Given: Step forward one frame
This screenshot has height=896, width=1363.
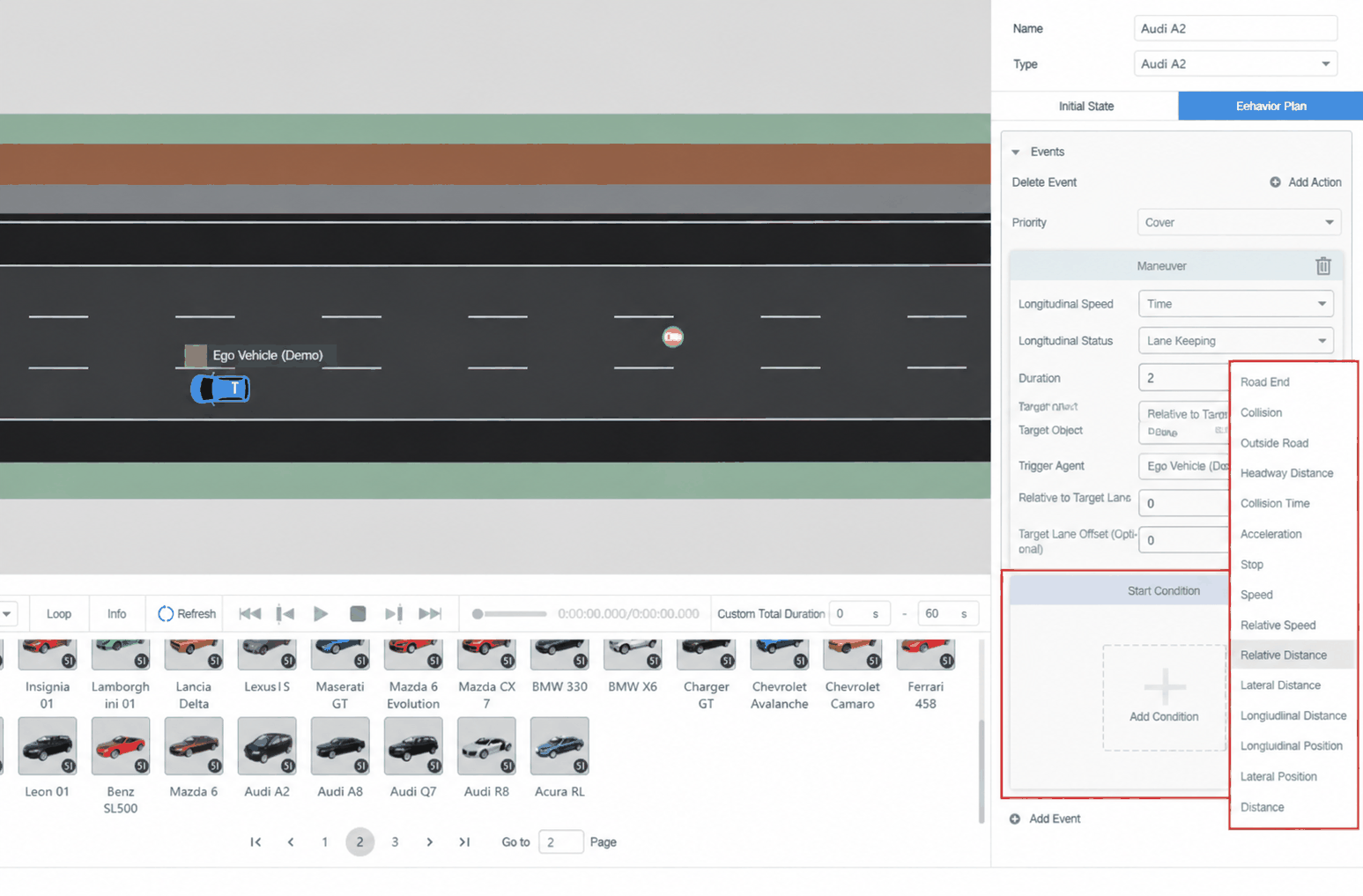Looking at the screenshot, I should [x=394, y=613].
